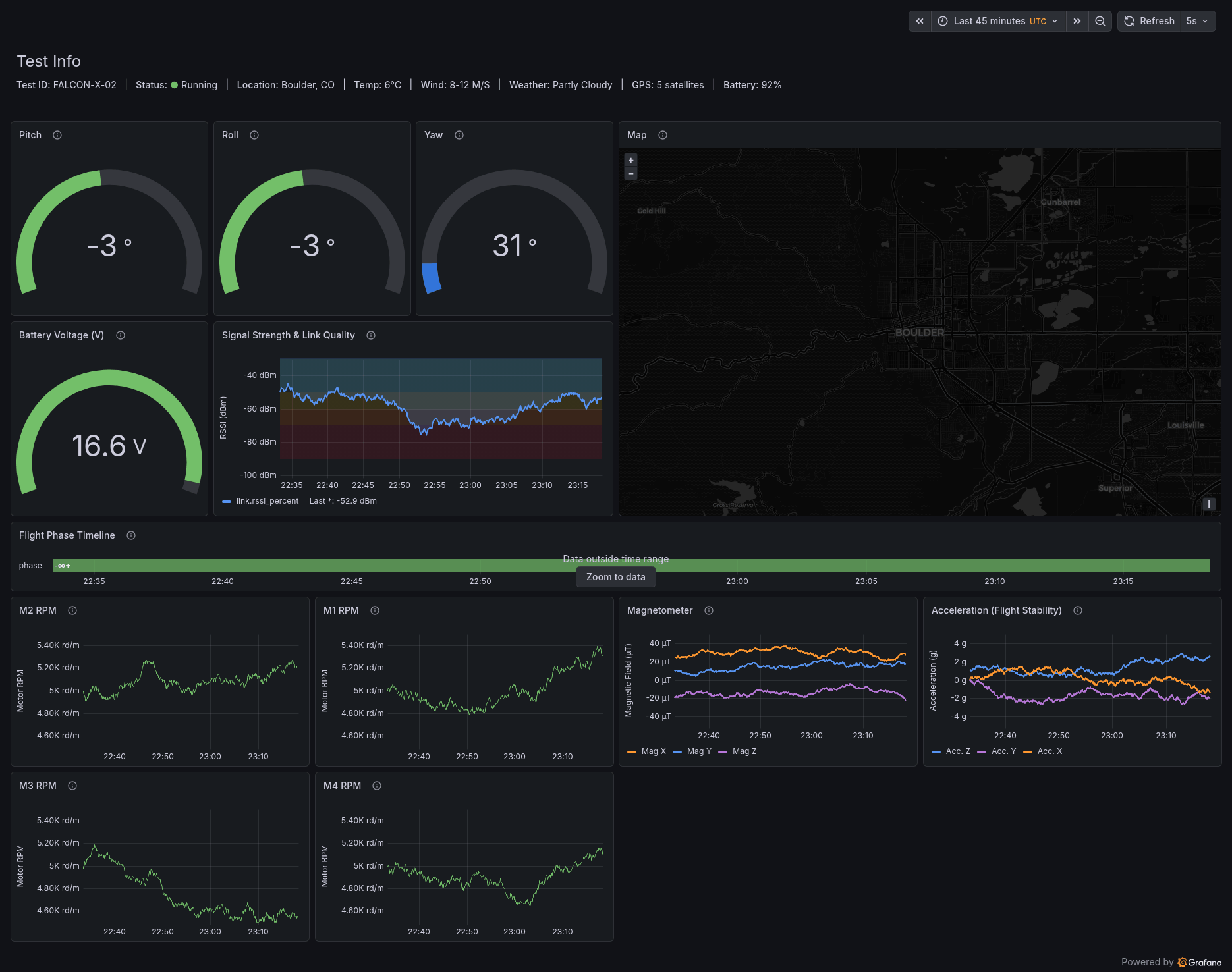
Task: Click the Map panel info icon
Action: [x=663, y=135]
